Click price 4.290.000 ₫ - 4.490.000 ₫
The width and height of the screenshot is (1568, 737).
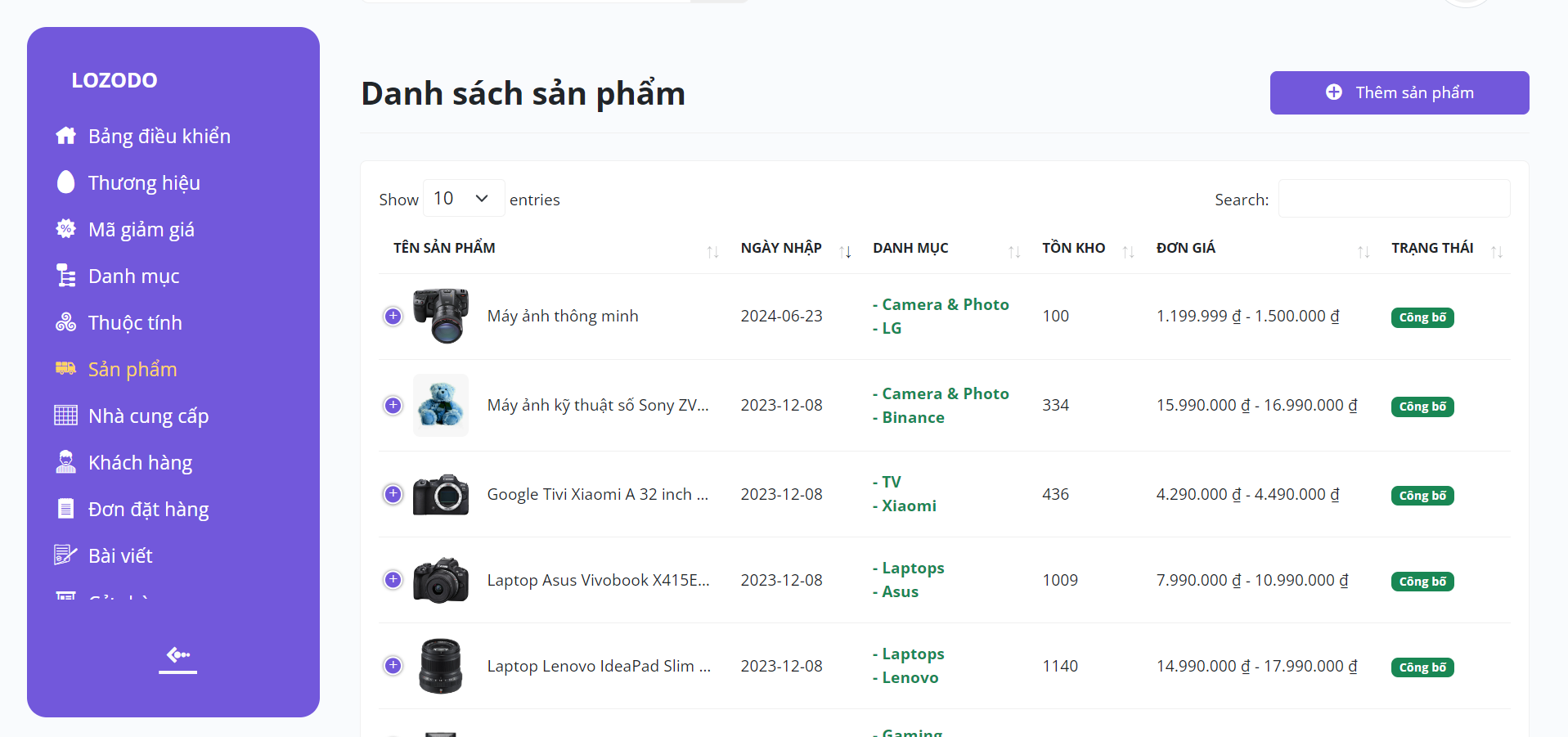1248,494
